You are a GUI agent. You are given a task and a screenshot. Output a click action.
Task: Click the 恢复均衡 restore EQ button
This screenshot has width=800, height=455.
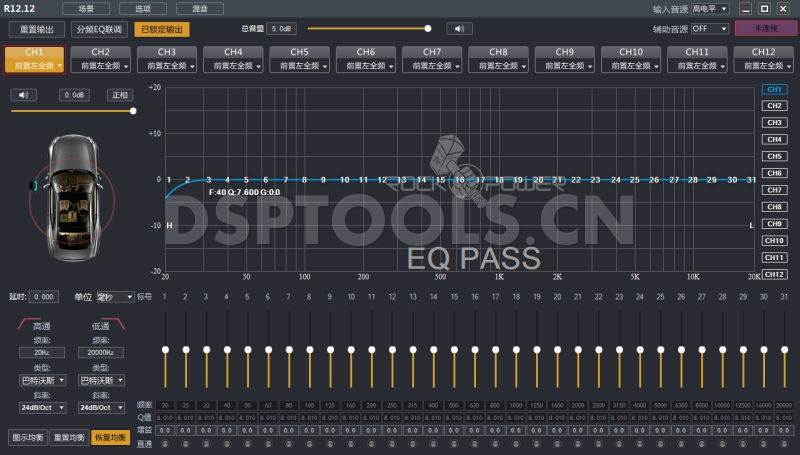coord(110,437)
